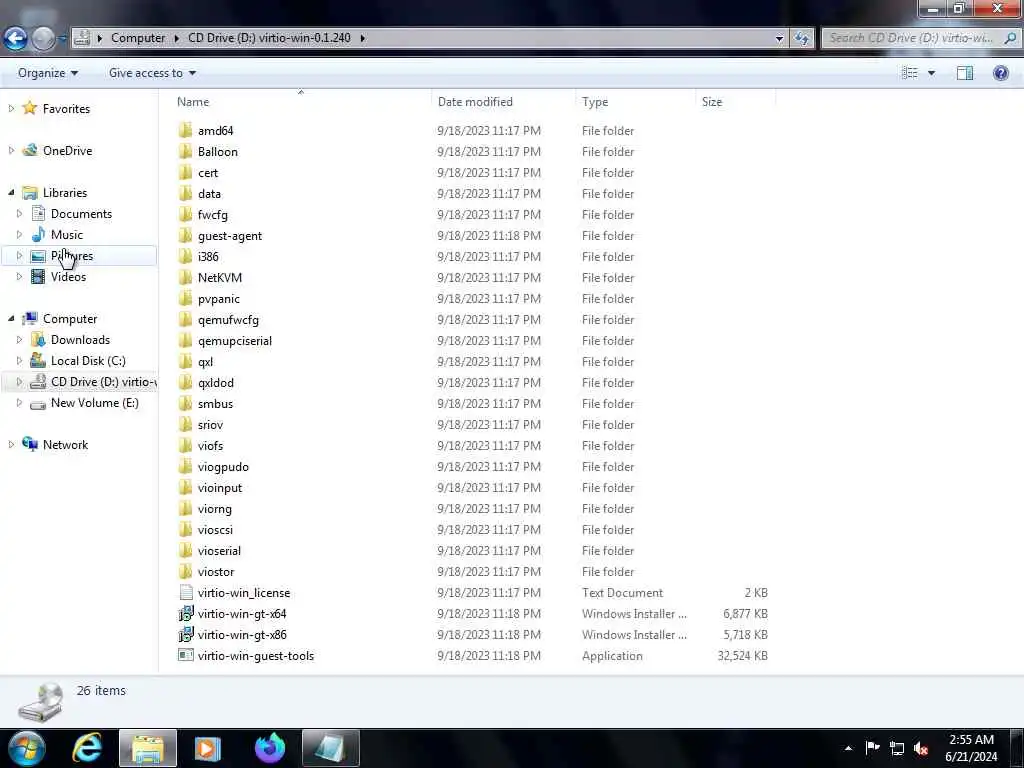
Task: Click the Balloon folder icon
Action: [x=185, y=152]
